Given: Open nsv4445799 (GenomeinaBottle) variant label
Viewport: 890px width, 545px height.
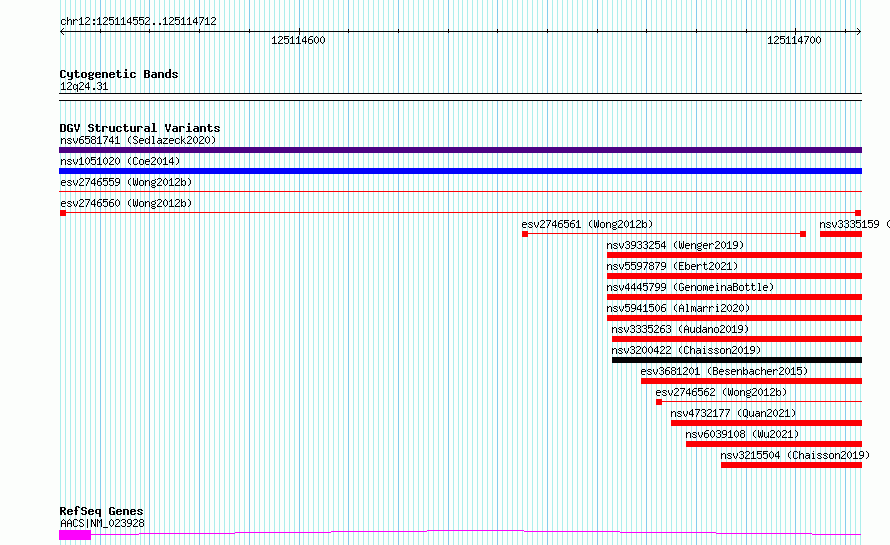Looking at the screenshot, I should (690, 287).
